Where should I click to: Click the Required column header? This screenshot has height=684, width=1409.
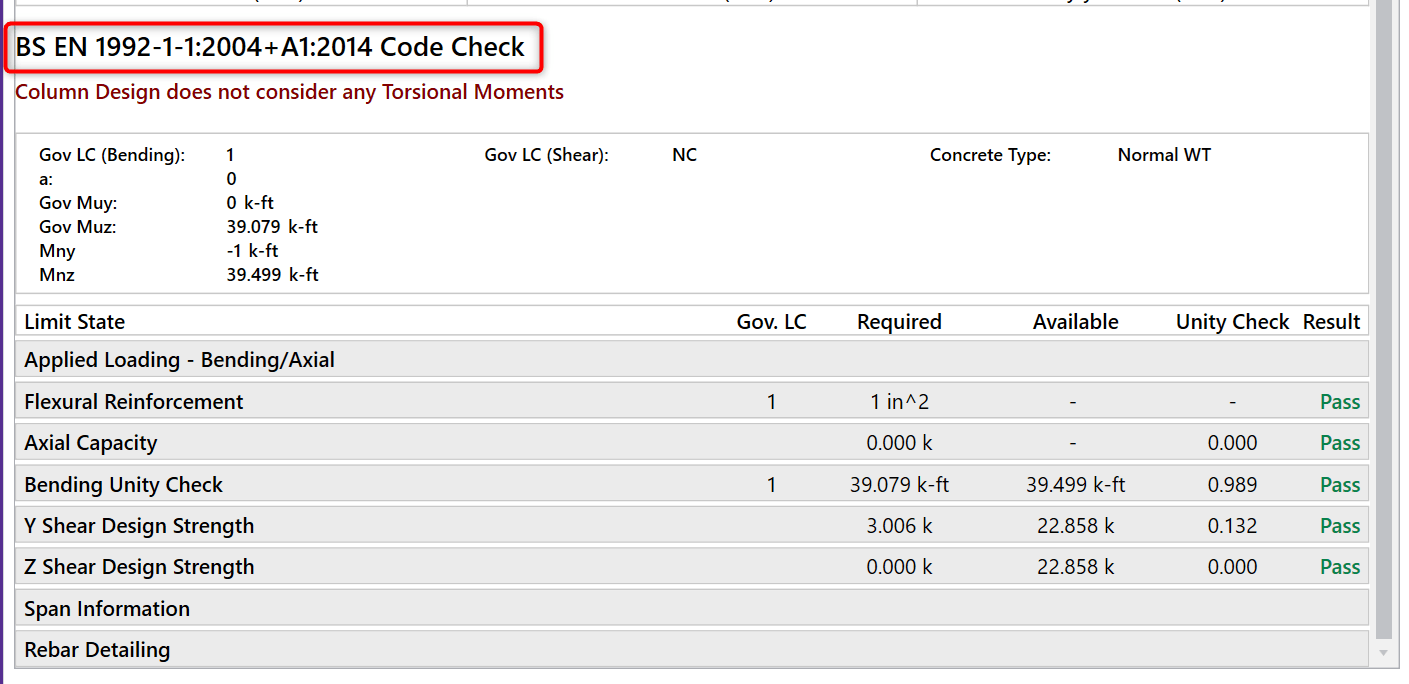pos(899,322)
